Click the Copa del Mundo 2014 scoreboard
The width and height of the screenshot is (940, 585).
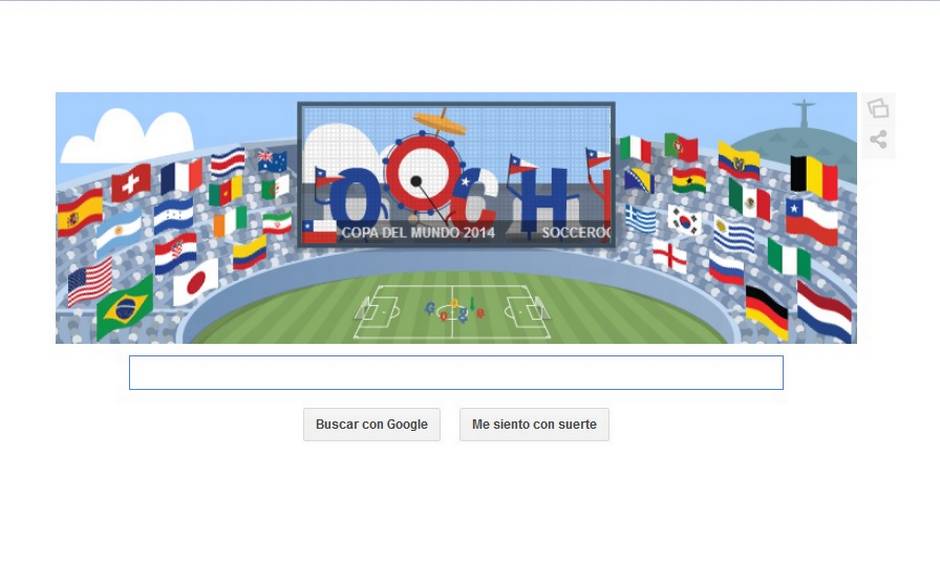pyautogui.click(x=456, y=174)
